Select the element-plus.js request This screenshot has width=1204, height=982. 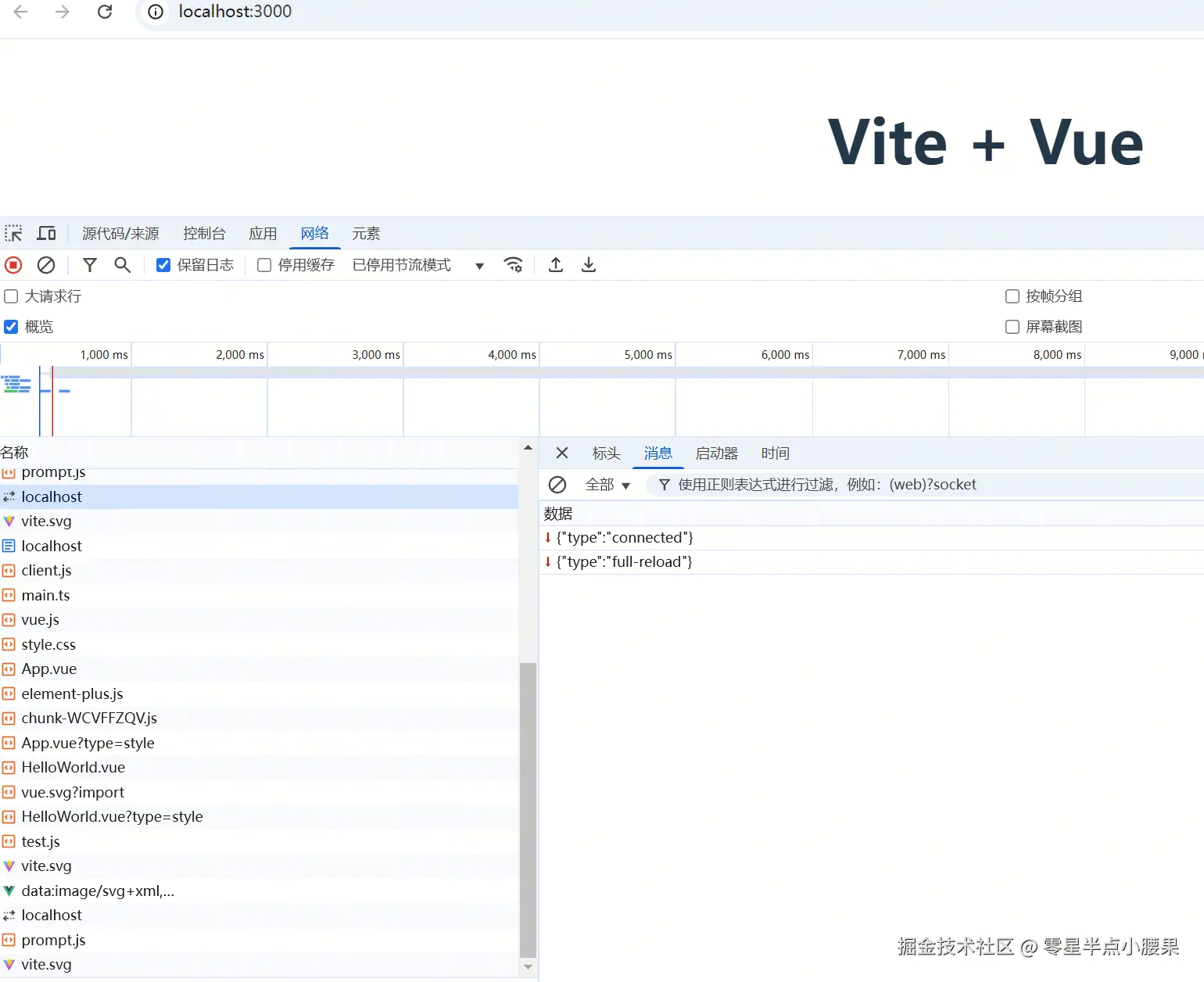259,694
